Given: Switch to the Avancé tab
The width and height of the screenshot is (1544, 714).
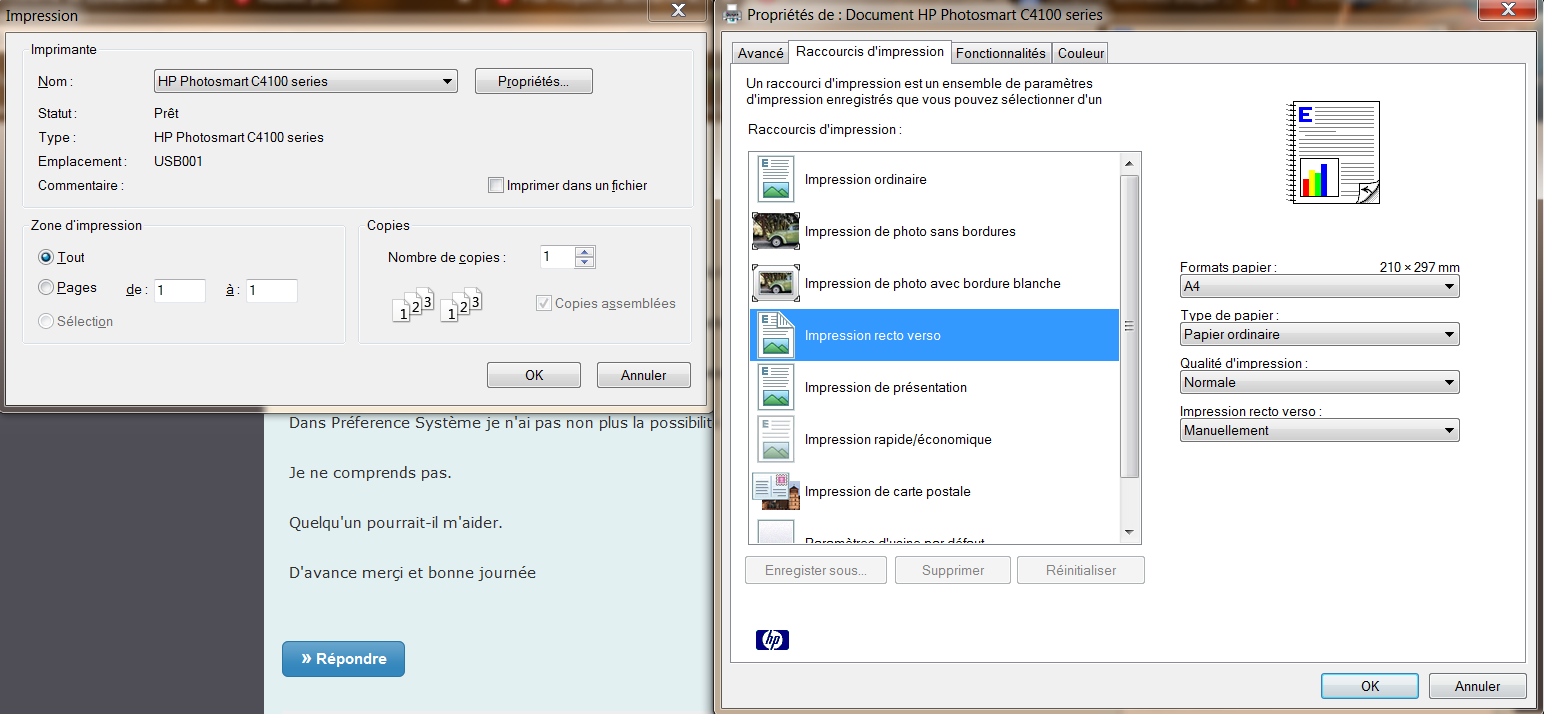Looking at the screenshot, I should pyautogui.click(x=760, y=53).
